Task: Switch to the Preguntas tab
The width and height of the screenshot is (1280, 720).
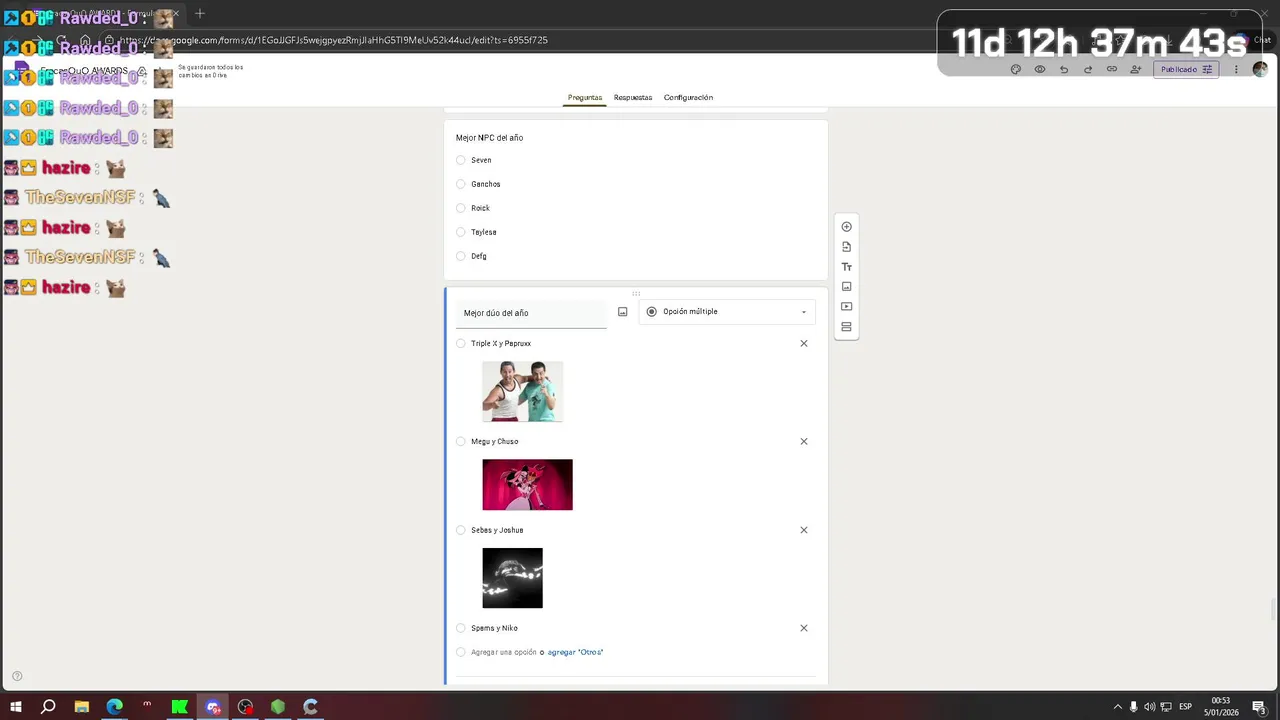Action: point(585,97)
